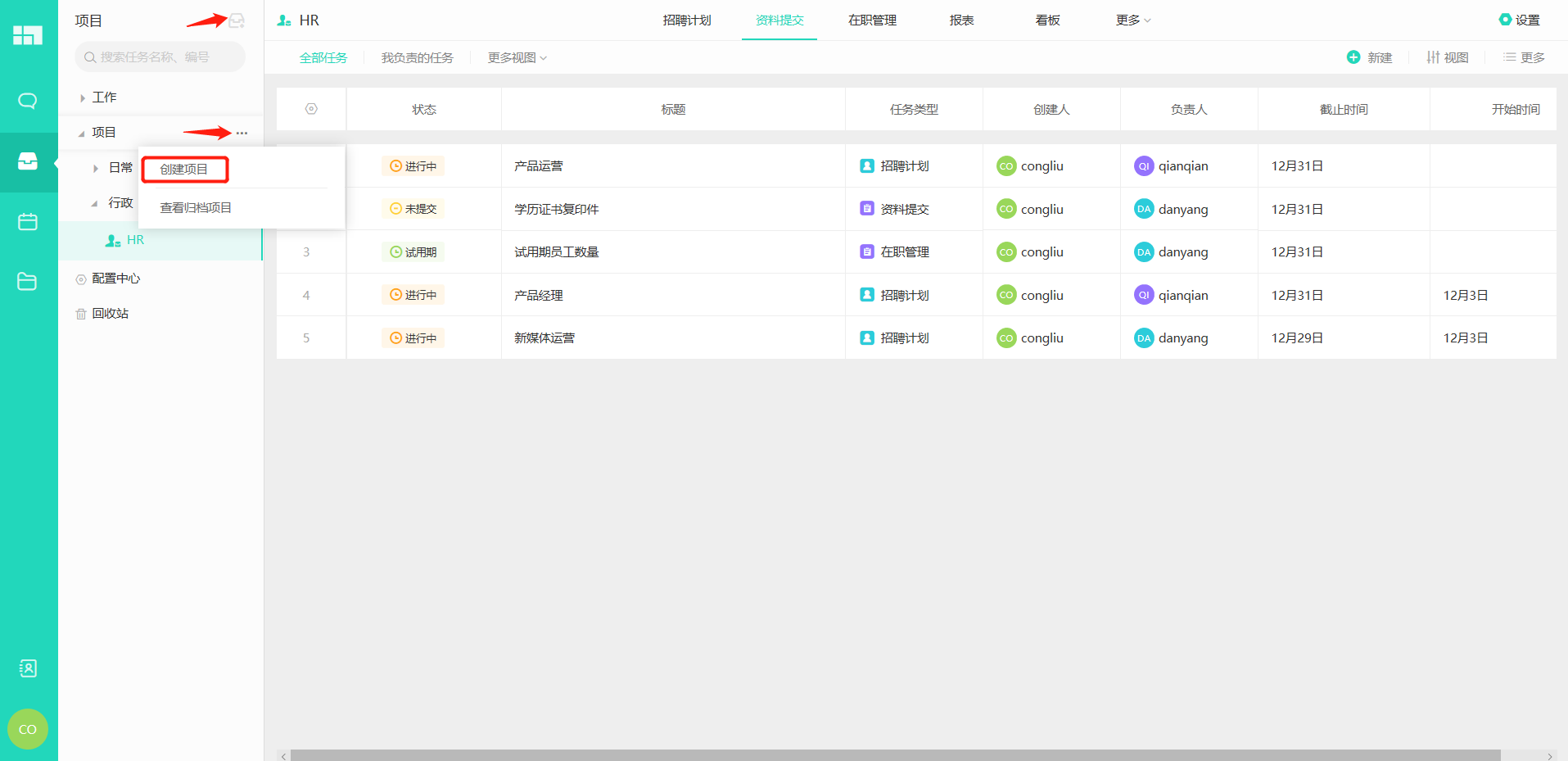Screen dimensions: 1568x761
Task: Select 创建项目 from the popup menu
Action: 184,170
